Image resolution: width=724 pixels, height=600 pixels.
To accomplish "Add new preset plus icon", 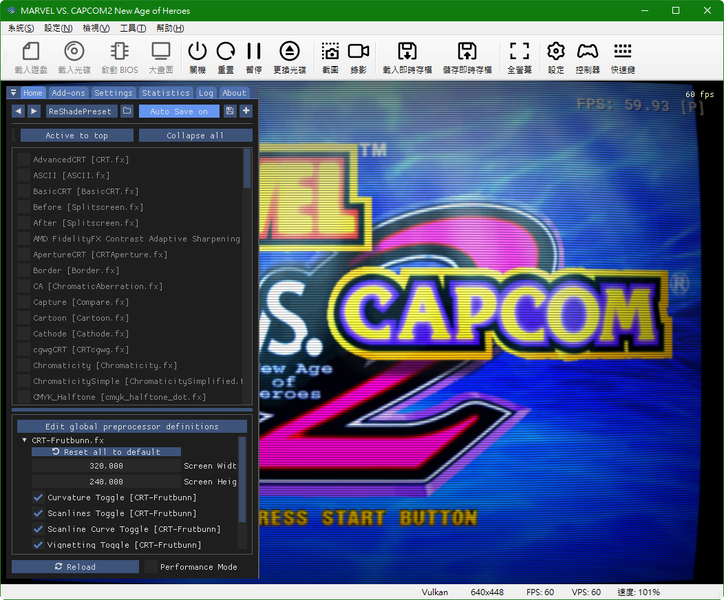I will (246, 111).
